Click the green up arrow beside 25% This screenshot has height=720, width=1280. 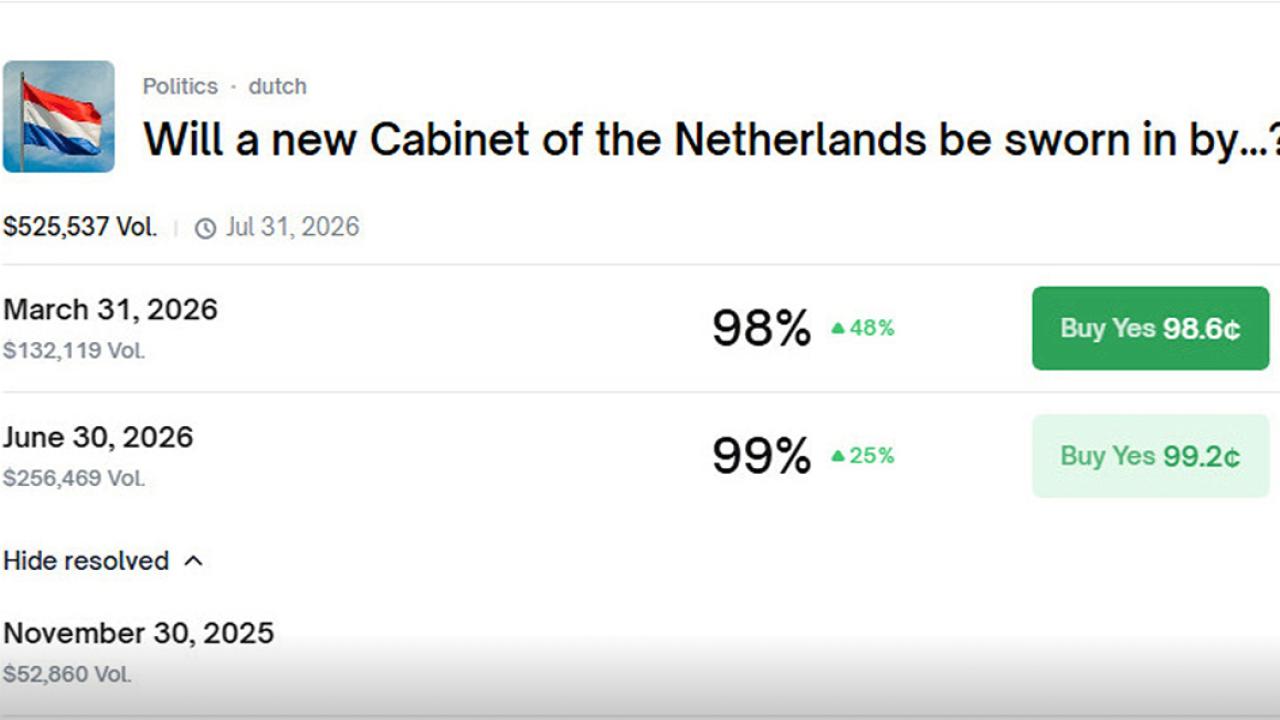(838, 456)
